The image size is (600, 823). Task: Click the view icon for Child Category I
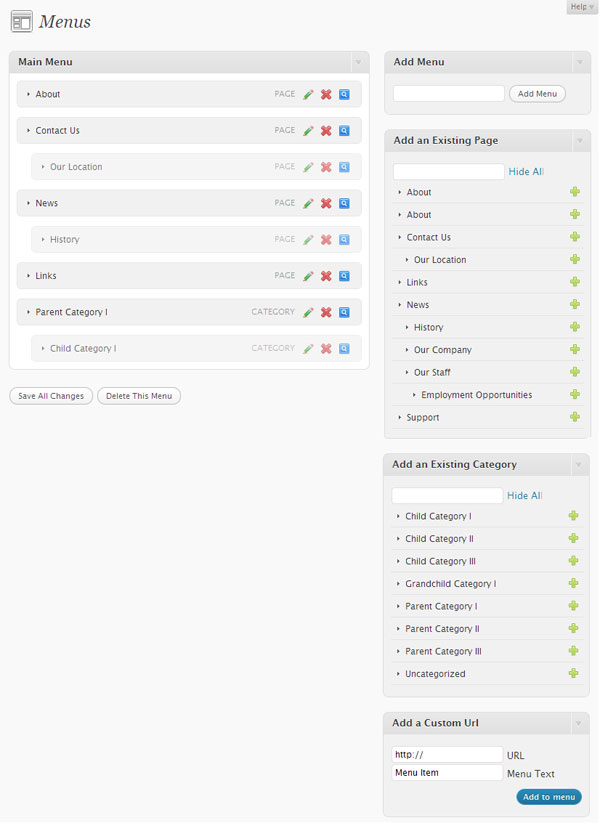344,349
